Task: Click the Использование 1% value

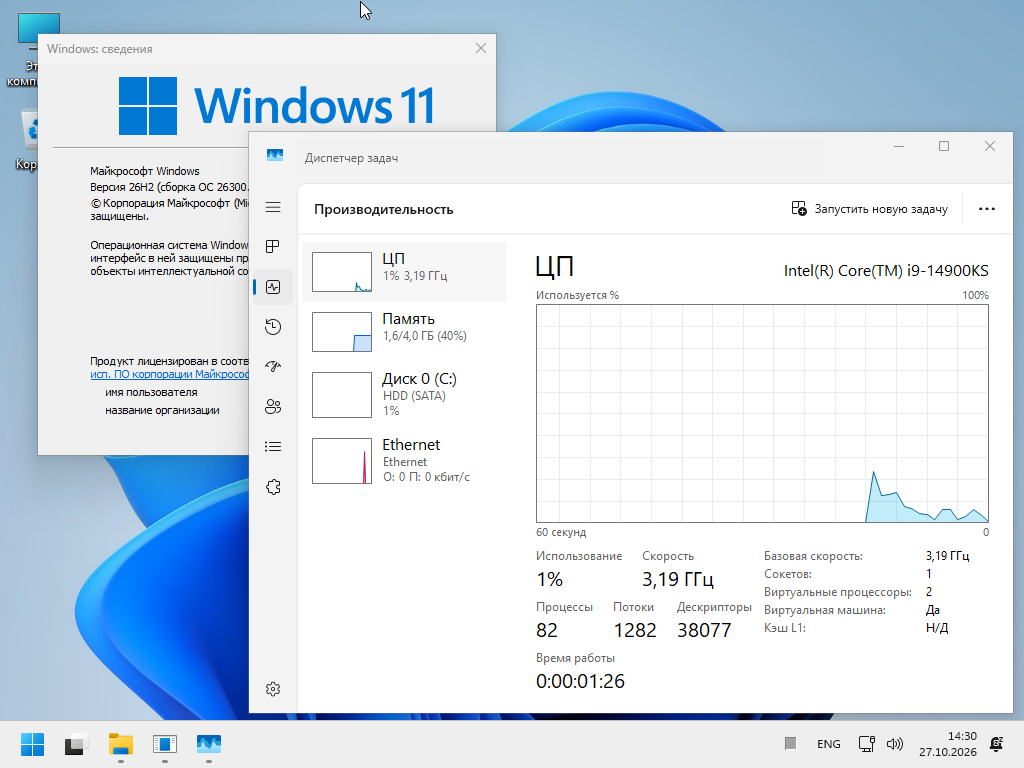Action: tap(549, 579)
